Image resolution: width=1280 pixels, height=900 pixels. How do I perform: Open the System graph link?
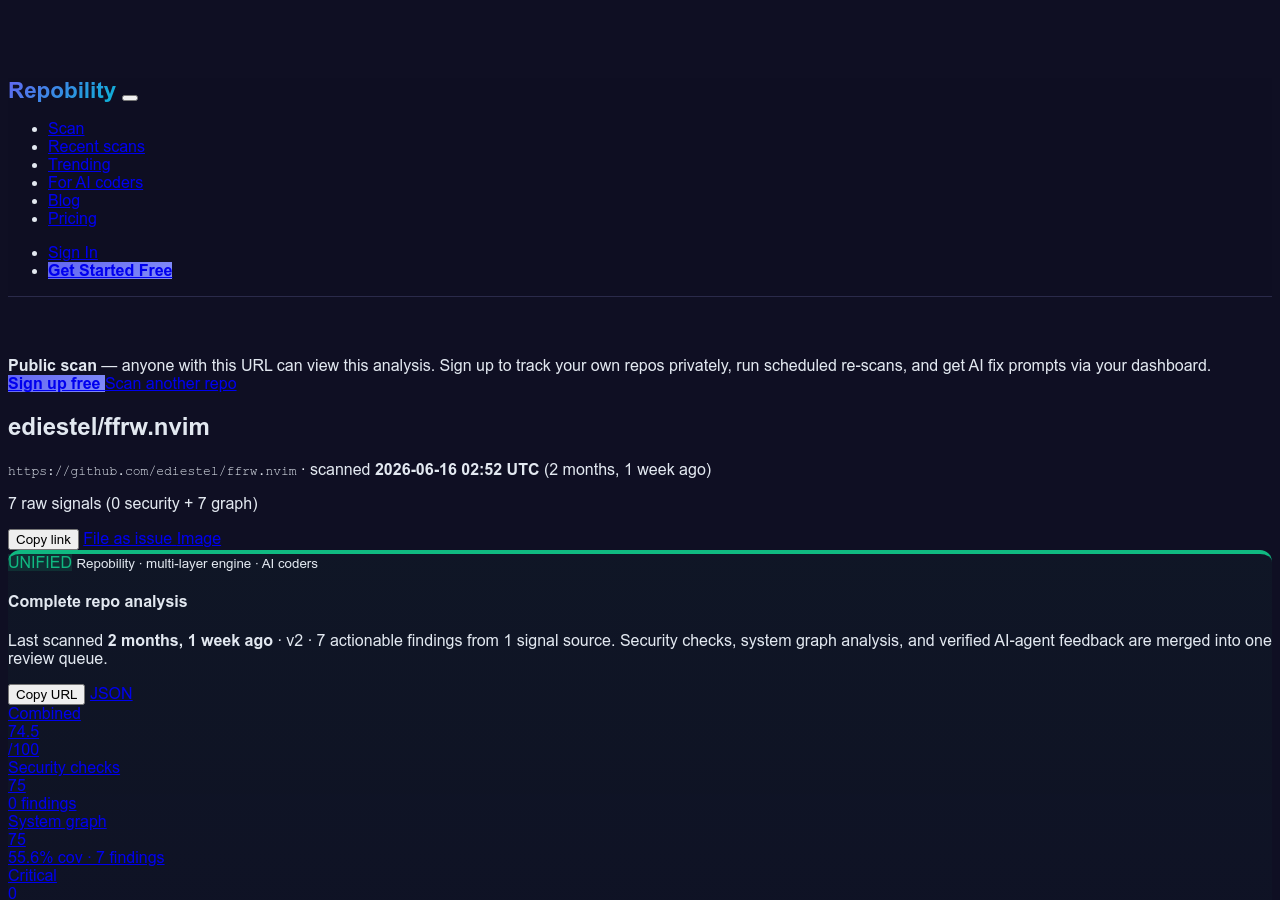(x=57, y=821)
